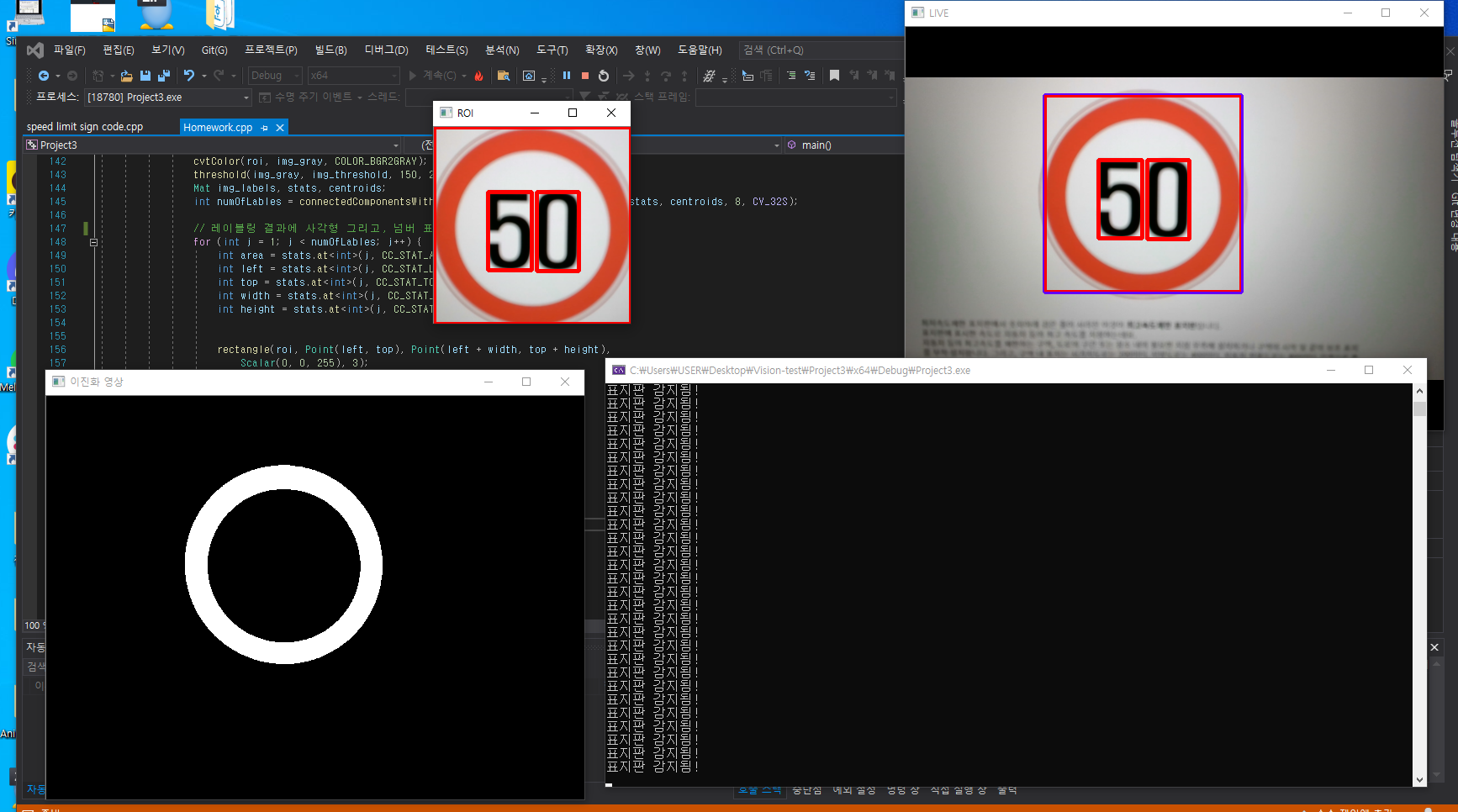Switch to speed limit sign code.cpp tab
This screenshot has height=812, width=1458.
(85, 127)
